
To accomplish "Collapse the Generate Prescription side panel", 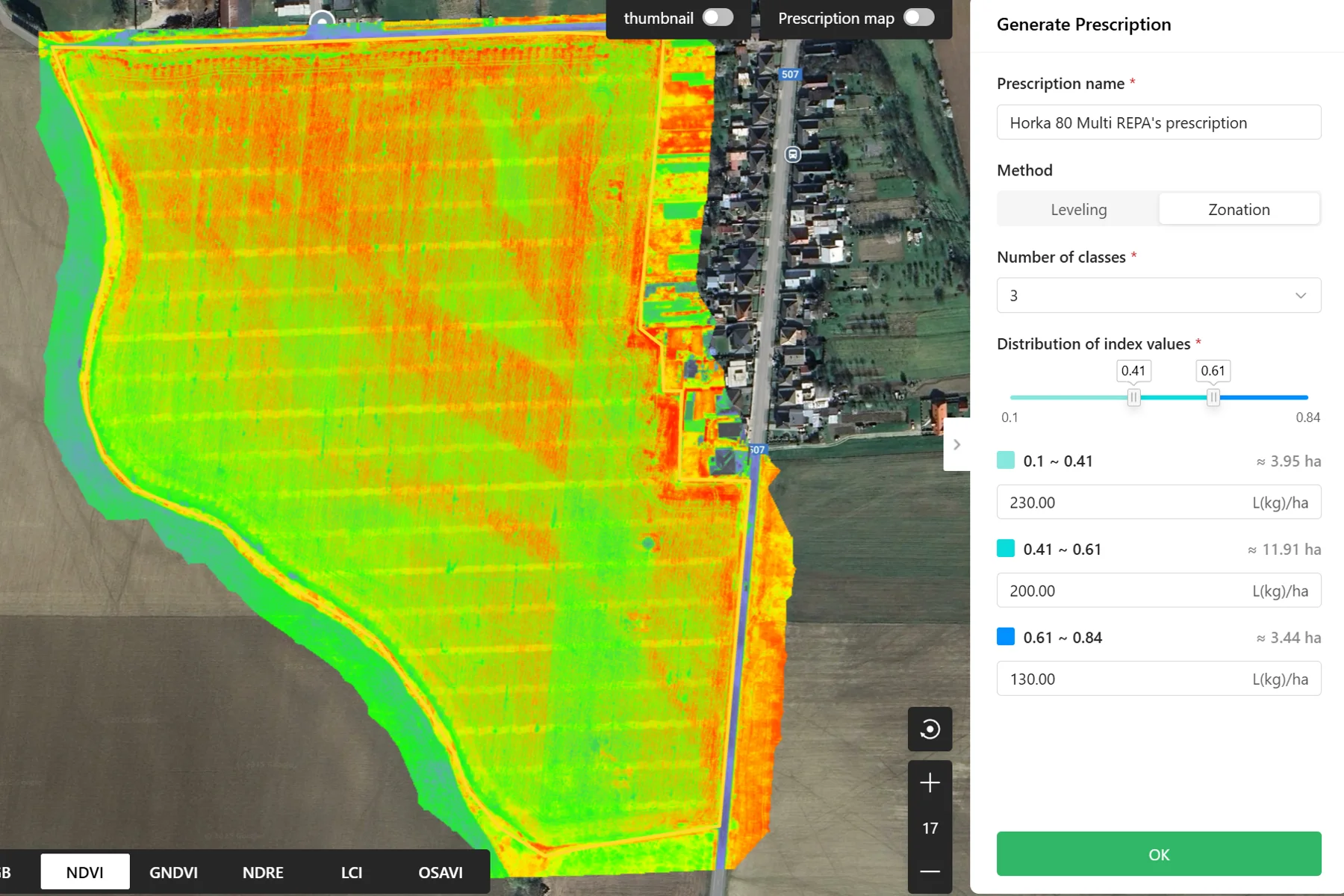I will tap(956, 444).
